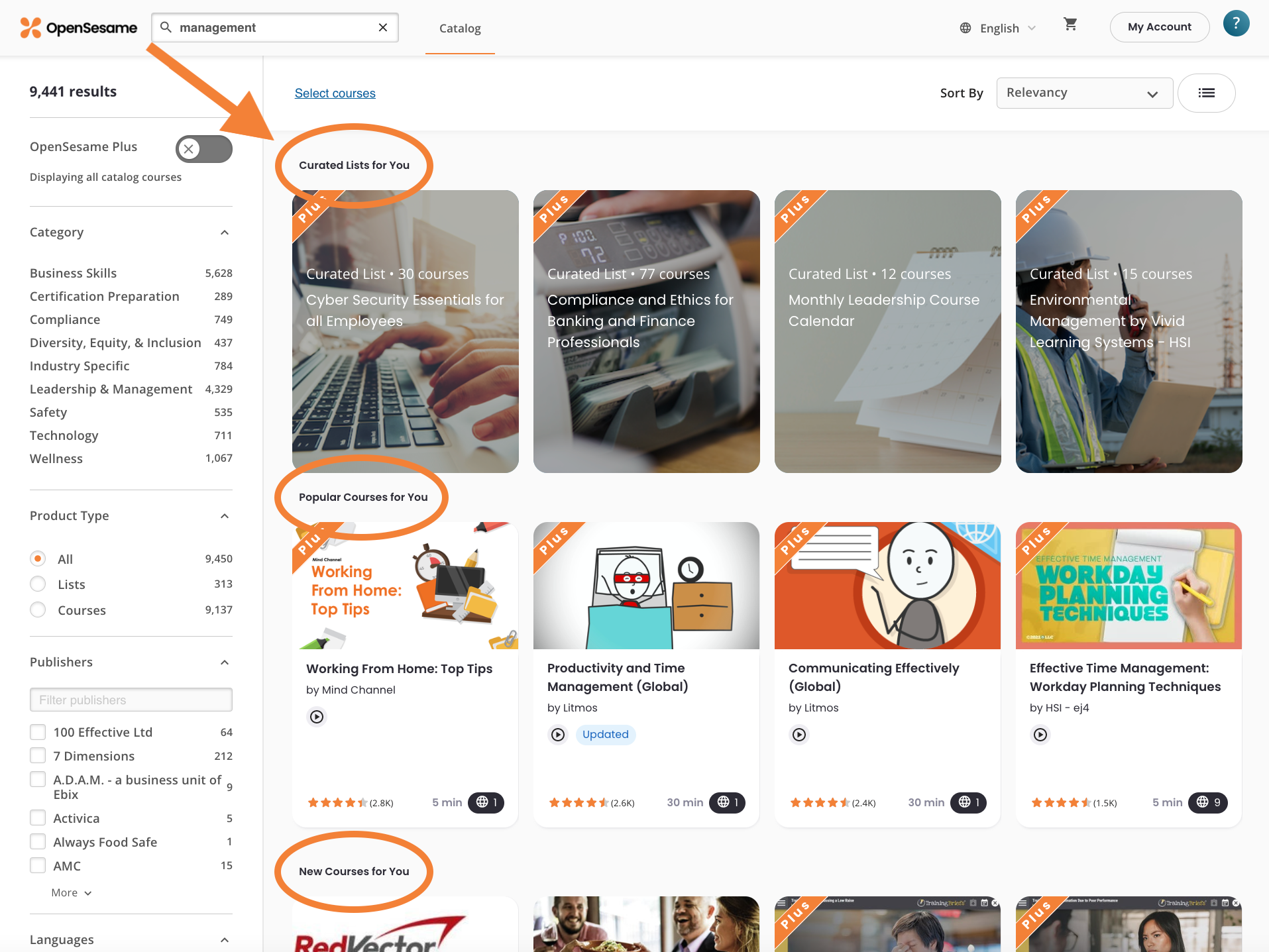Play preview for Communicating Effectively course
The height and width of the screenshot is (952, 1269).
tap(799, 735)
